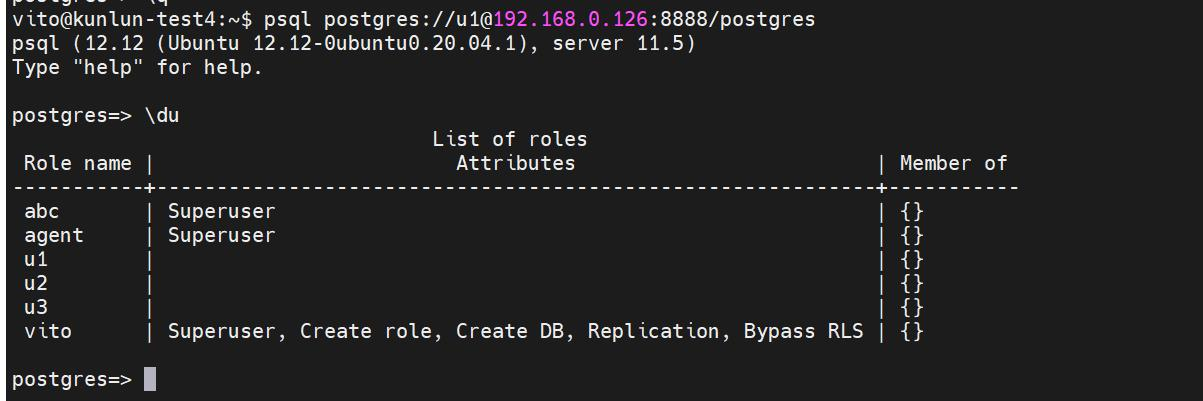The height and width of the screenshot is (401, 1203).
Task: Select the role name abc
Action: [x=42, y=211]
